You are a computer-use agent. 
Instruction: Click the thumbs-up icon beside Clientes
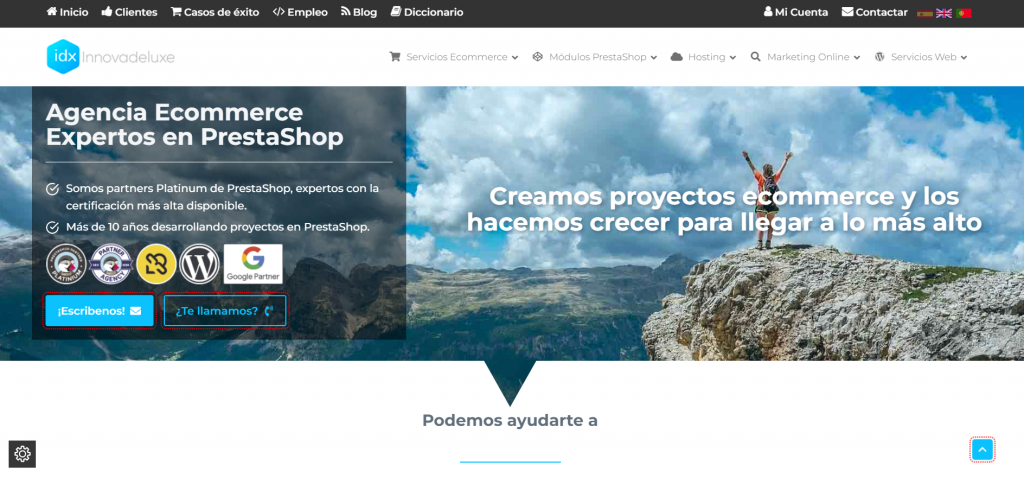pyautogui.click(x=107, y=12)
